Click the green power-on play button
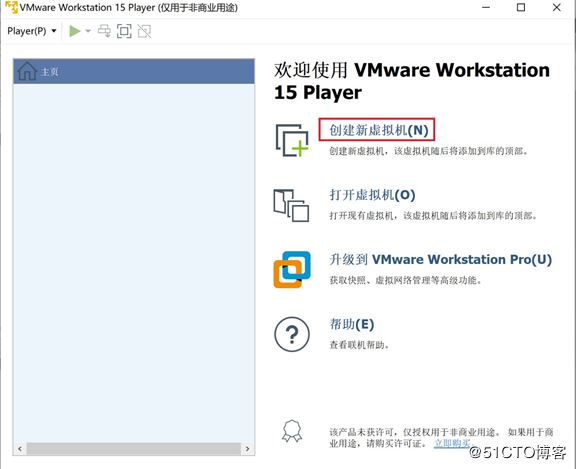 (x=75, y=31)
